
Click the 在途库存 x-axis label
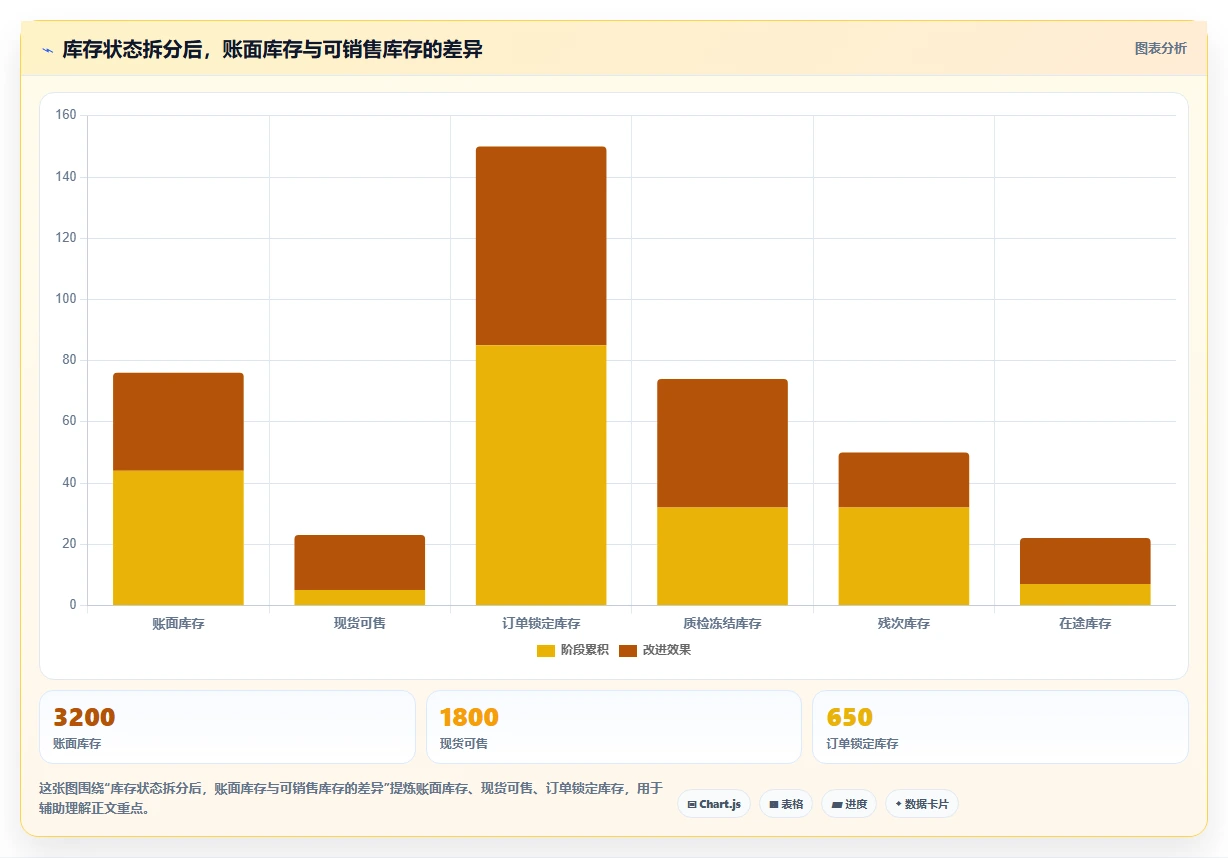[1085, 624]
